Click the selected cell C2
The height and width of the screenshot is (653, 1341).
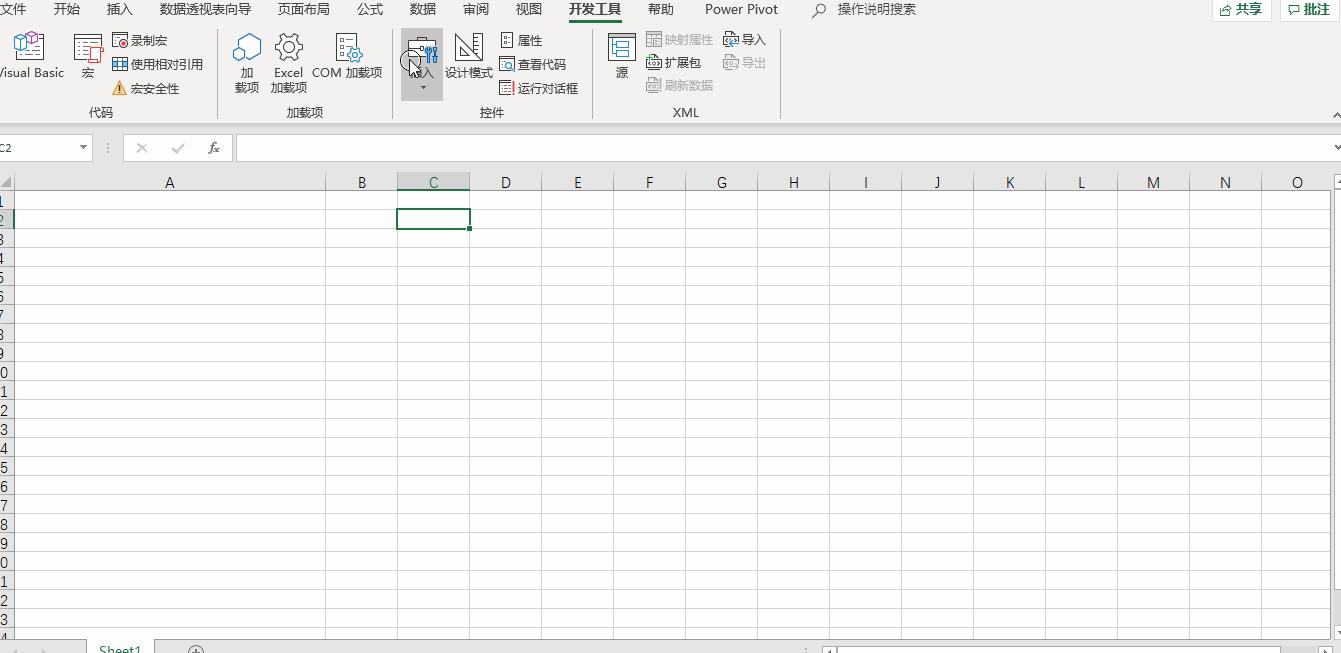(433, 219)
